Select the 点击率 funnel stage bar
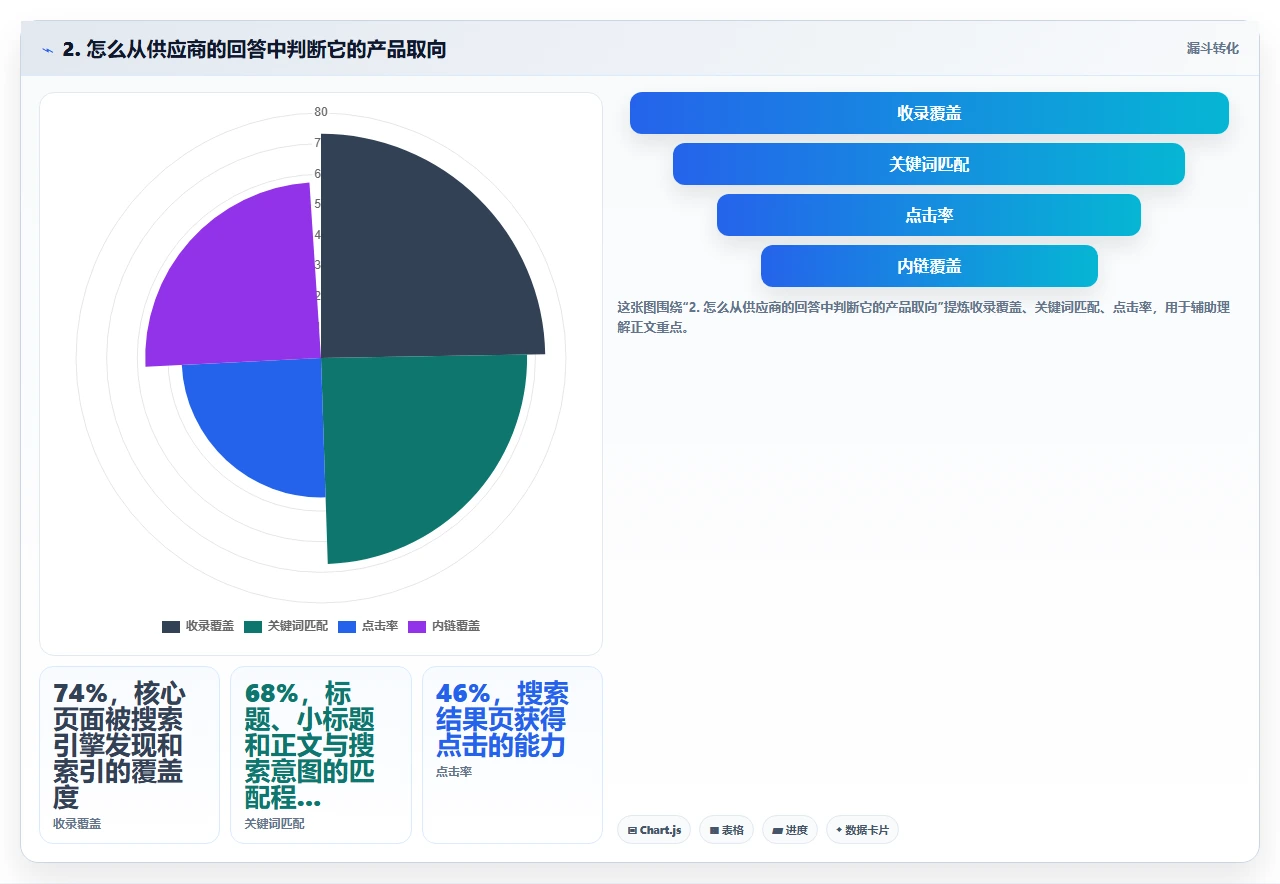This screenshot has height=884, width=1280. (929, 215)
